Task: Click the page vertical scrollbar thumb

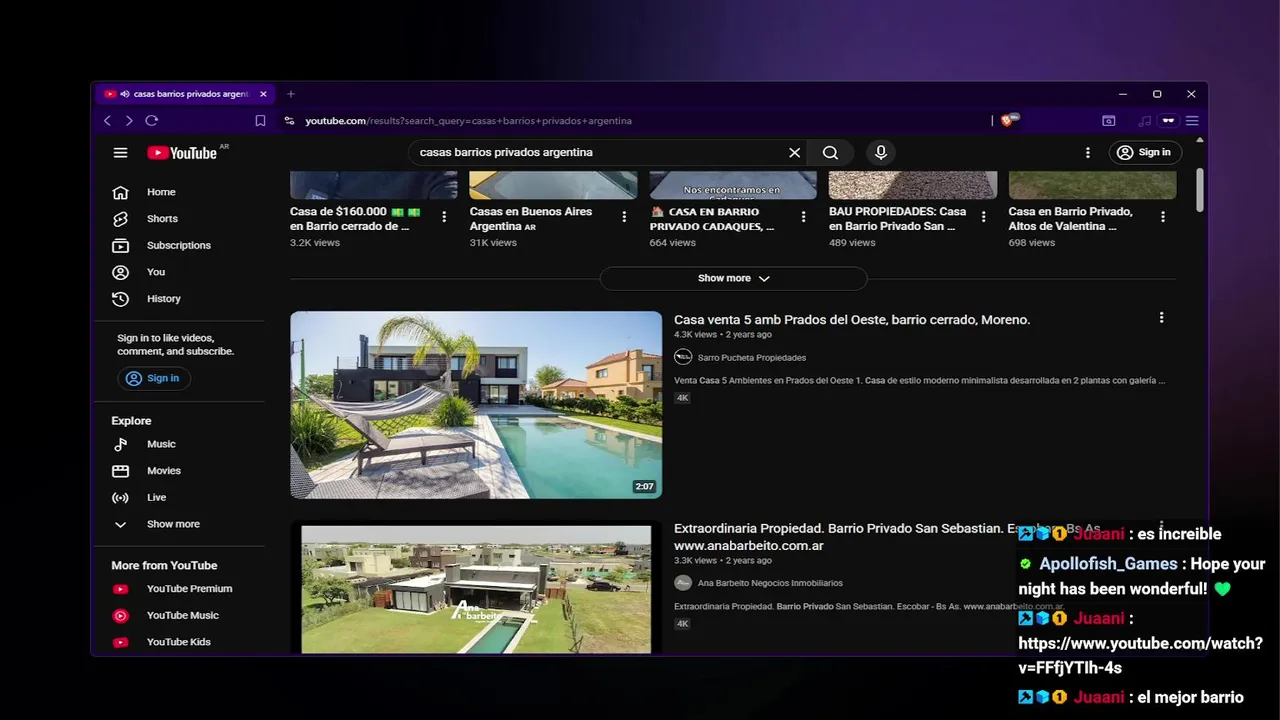Action: click(1200, 190)
